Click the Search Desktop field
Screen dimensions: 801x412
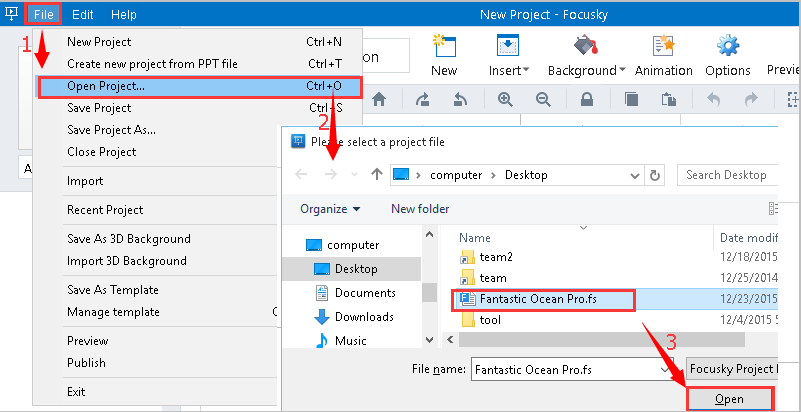pos(727,175)
